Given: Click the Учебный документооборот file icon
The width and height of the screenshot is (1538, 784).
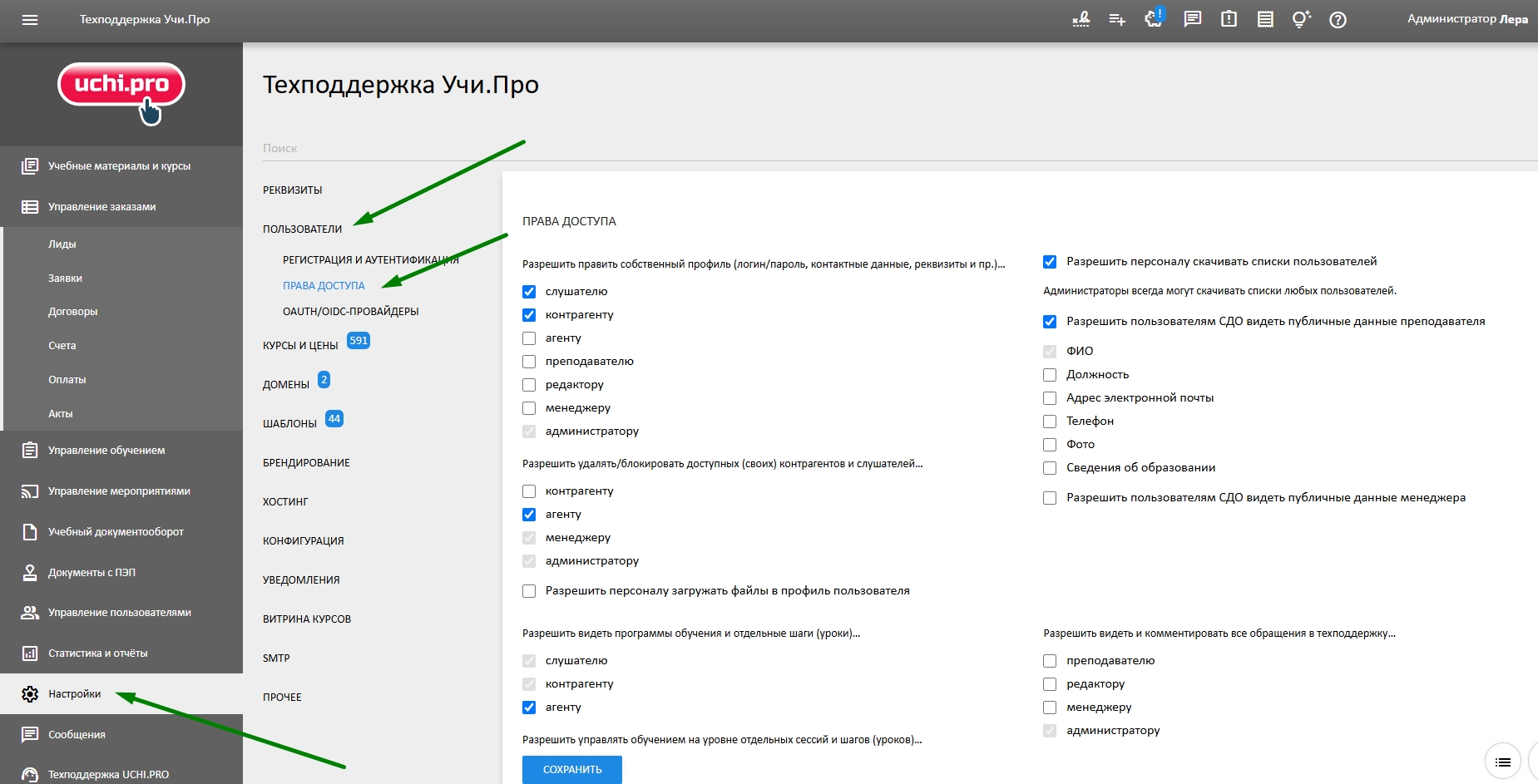Looking at the screenshot, I should click(30, 532).
